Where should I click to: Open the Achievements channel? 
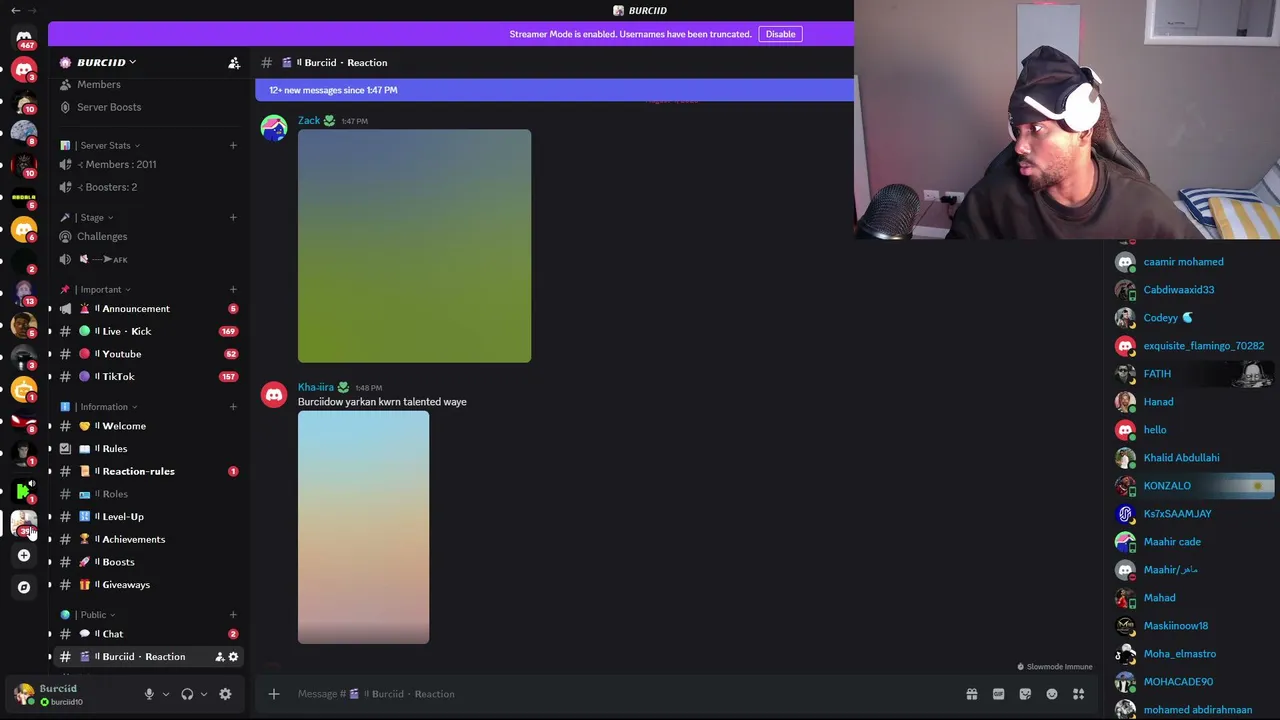[x=148, y=539]
